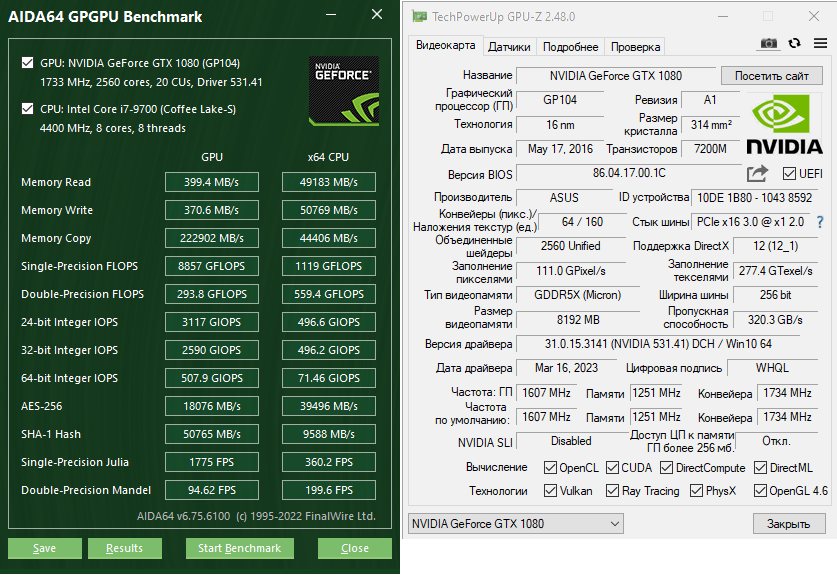
Task: Click CPU Memory Read value 49183 MB/s
Action: tap(329, 182)
